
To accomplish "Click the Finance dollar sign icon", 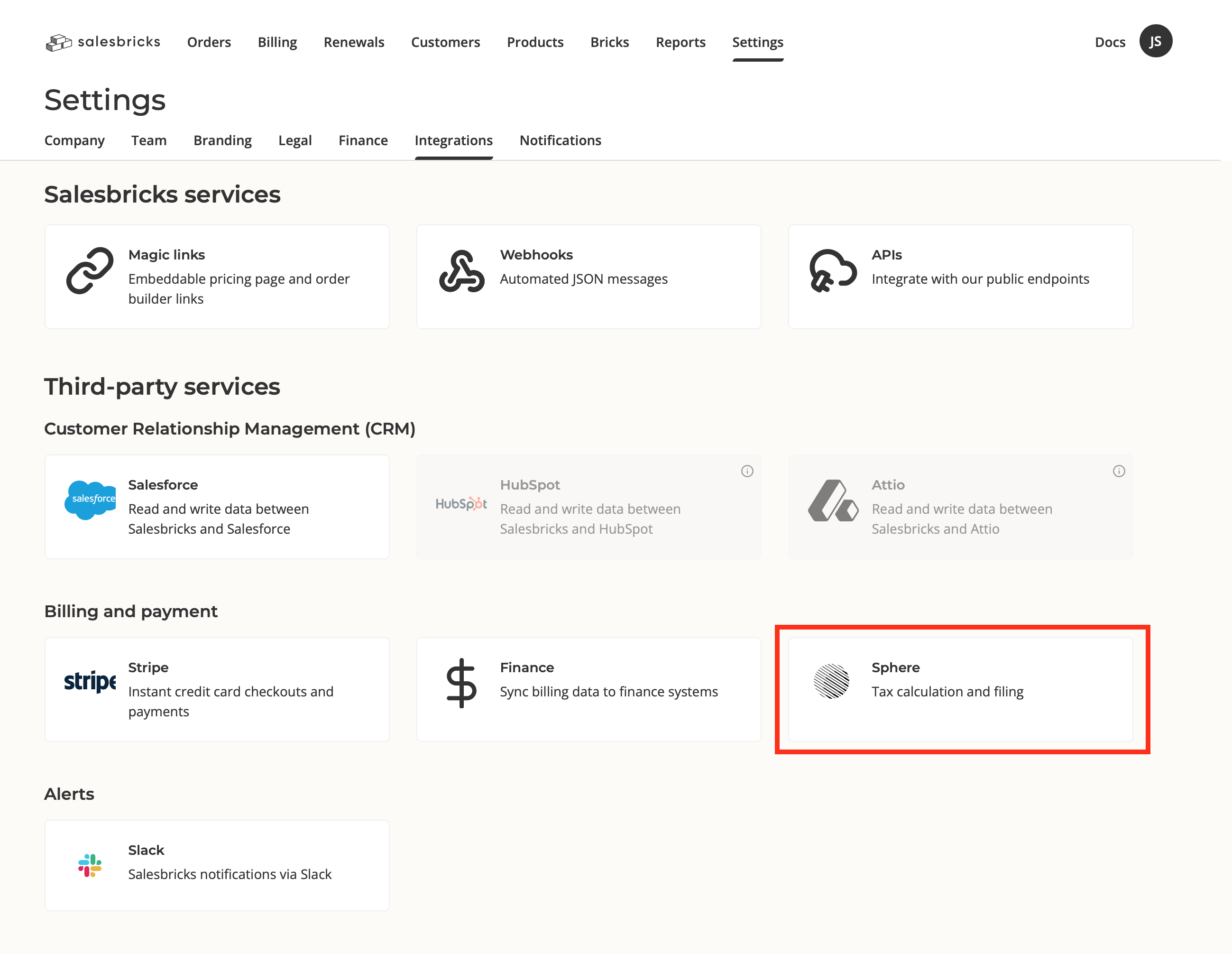I will (x=461, y=683).
